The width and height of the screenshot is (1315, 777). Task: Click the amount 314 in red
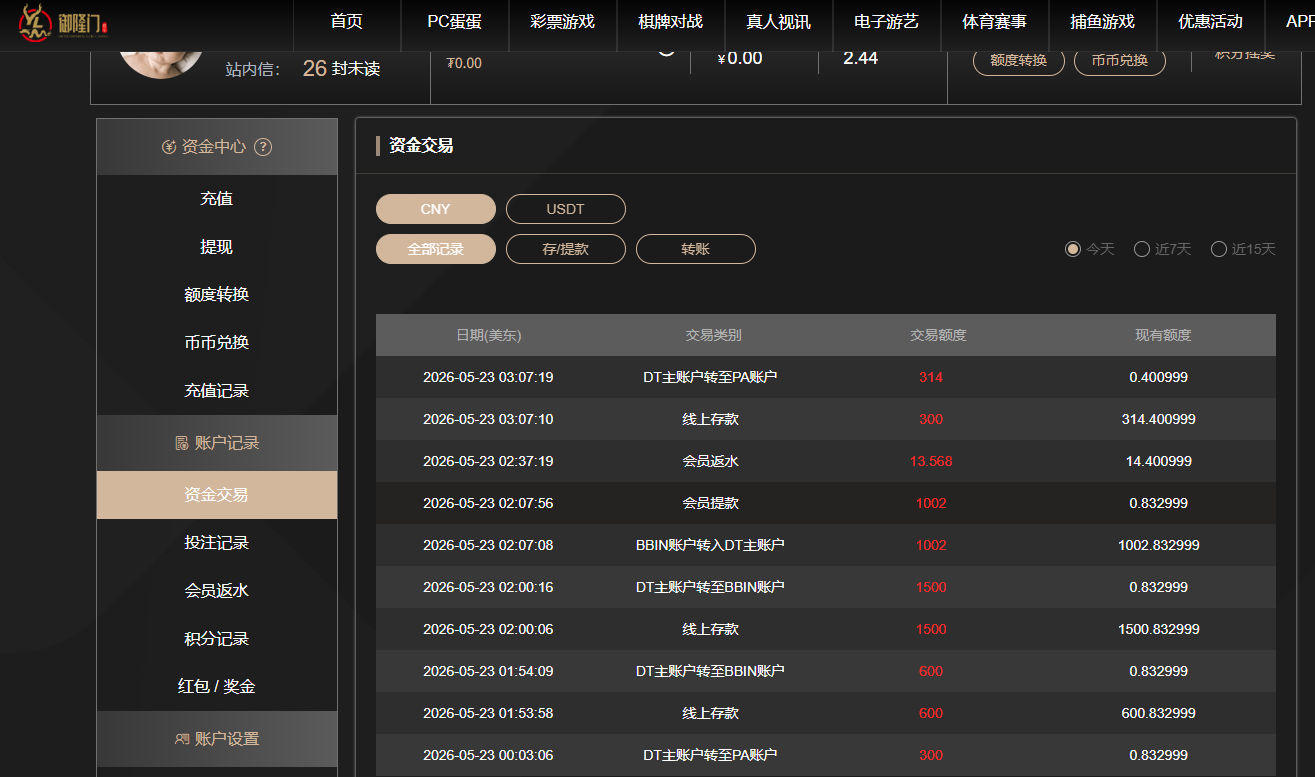click(931, 378)
